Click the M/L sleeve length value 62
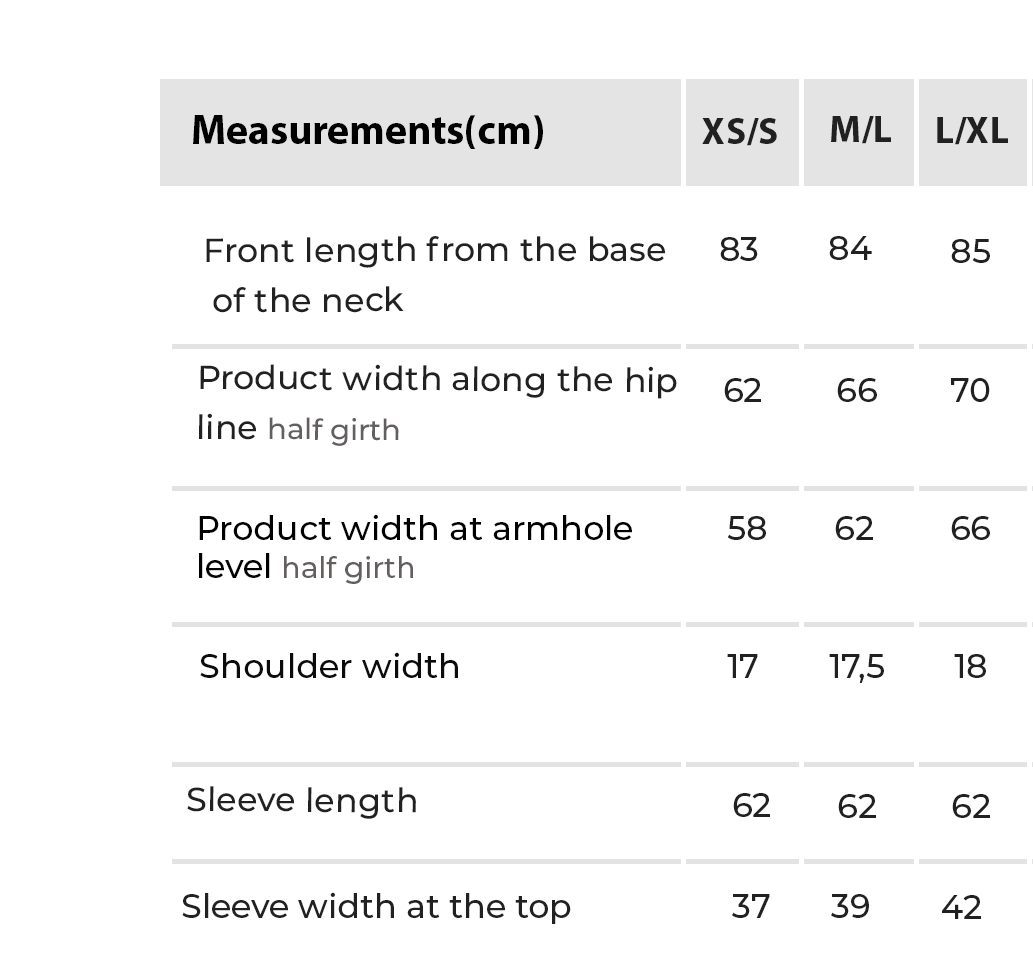Image resolution: width=1033 pixels, height=974 pixels. coord(857,807)
